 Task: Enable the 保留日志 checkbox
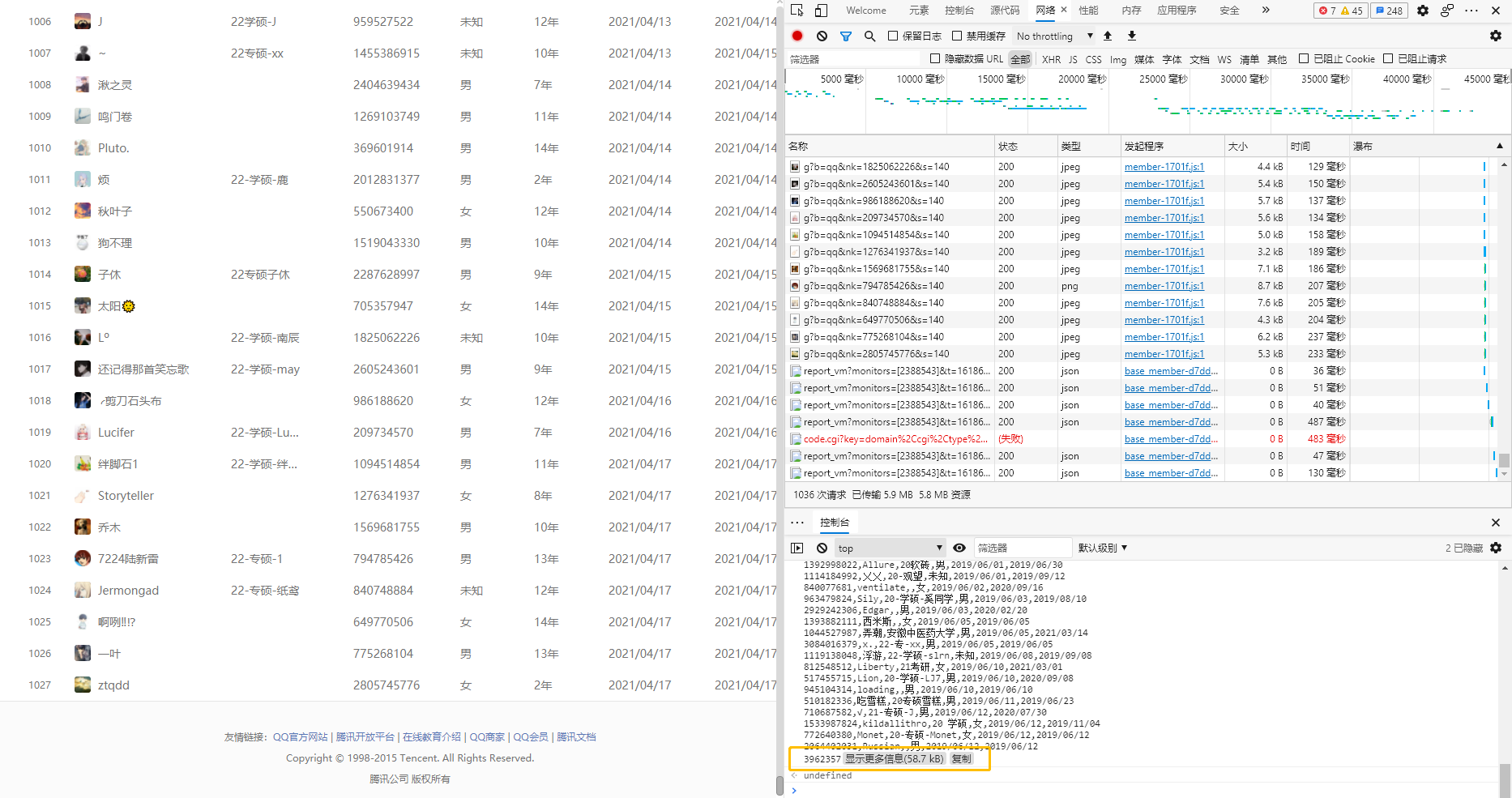[x=893, y=36]
